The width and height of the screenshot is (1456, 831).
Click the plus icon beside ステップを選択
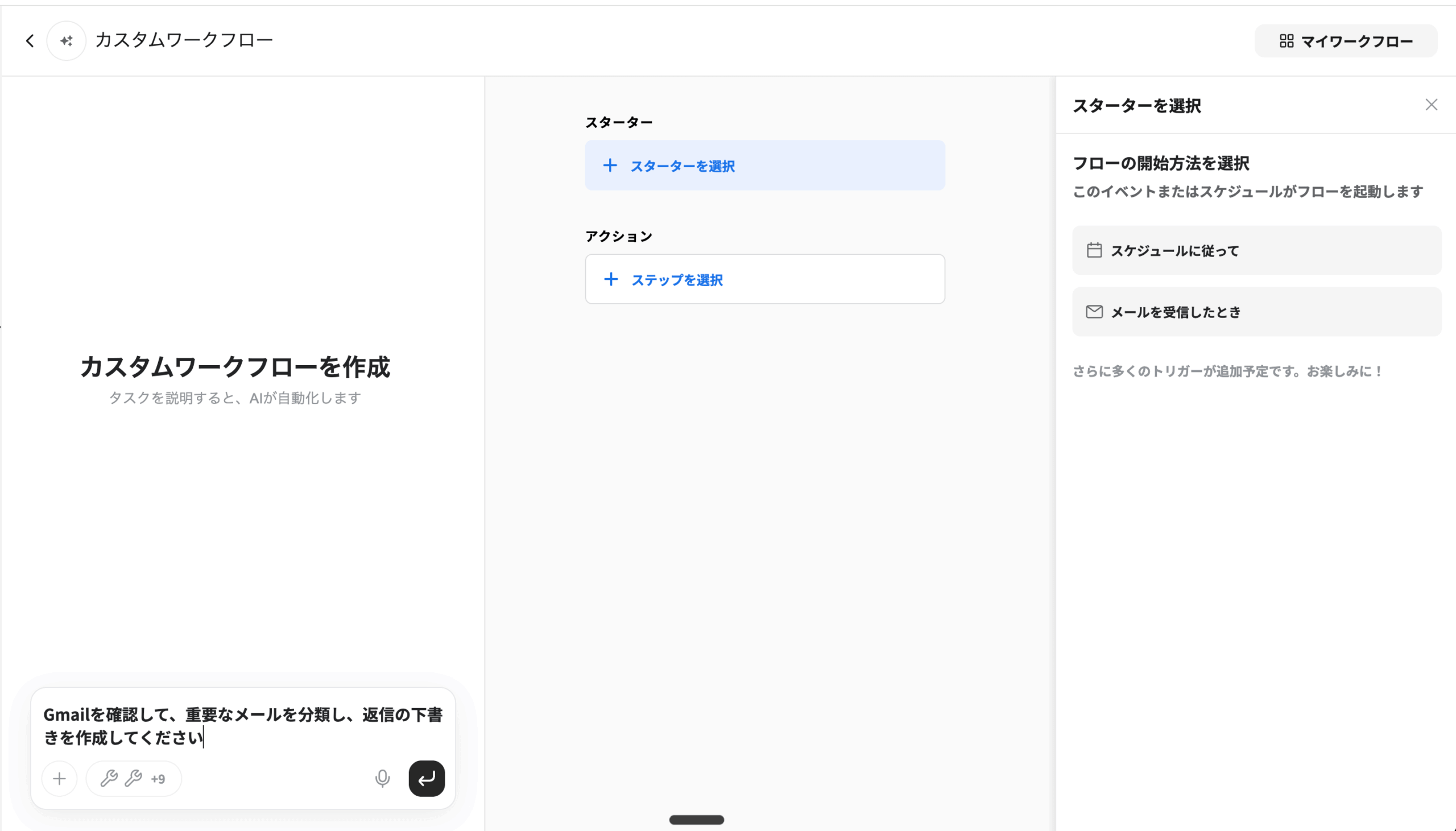(x=610, y=279)
